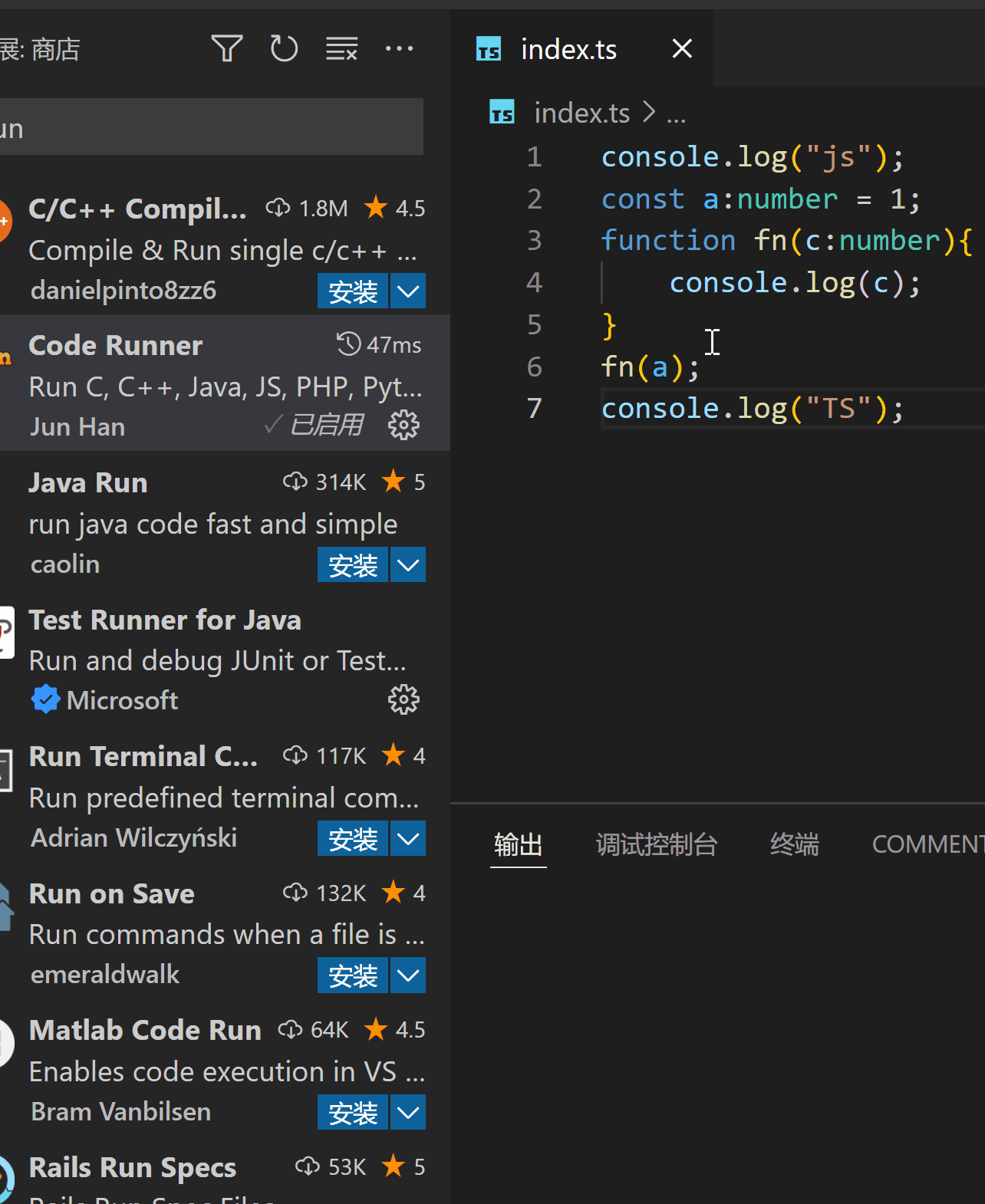Click function keyword on line 3
The image size is (985, 1204).
click(668, 241)
